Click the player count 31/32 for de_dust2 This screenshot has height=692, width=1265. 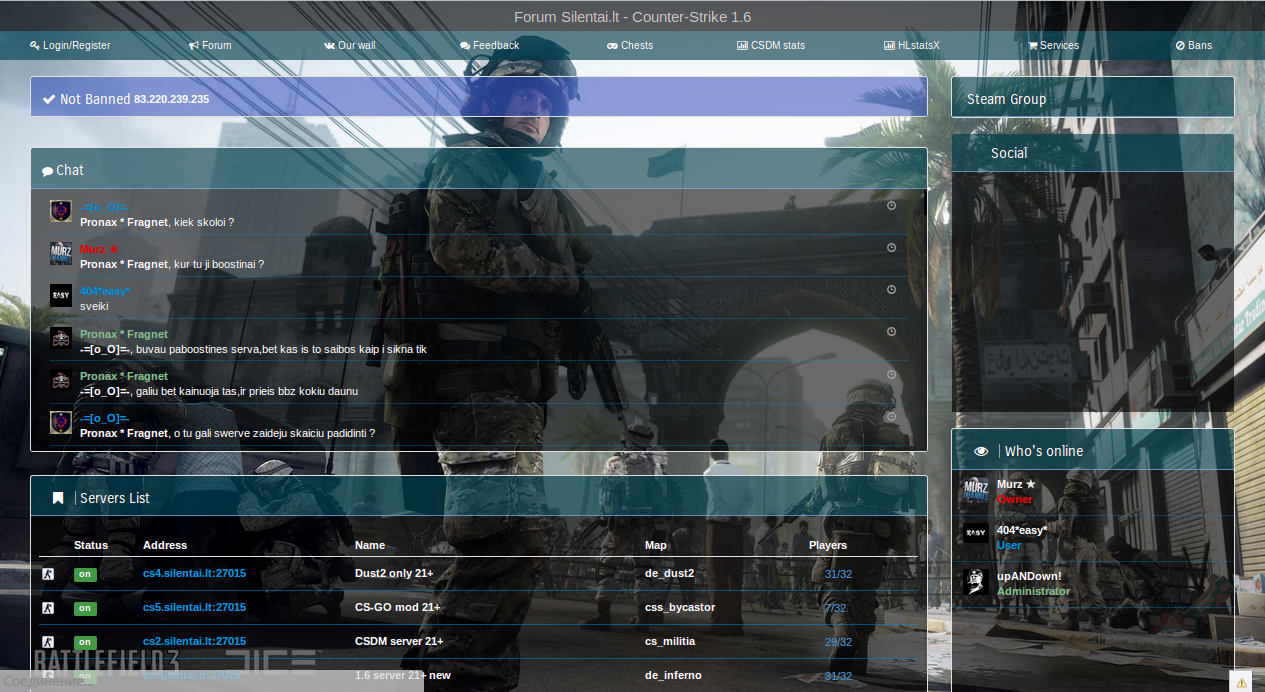point(838,574)
